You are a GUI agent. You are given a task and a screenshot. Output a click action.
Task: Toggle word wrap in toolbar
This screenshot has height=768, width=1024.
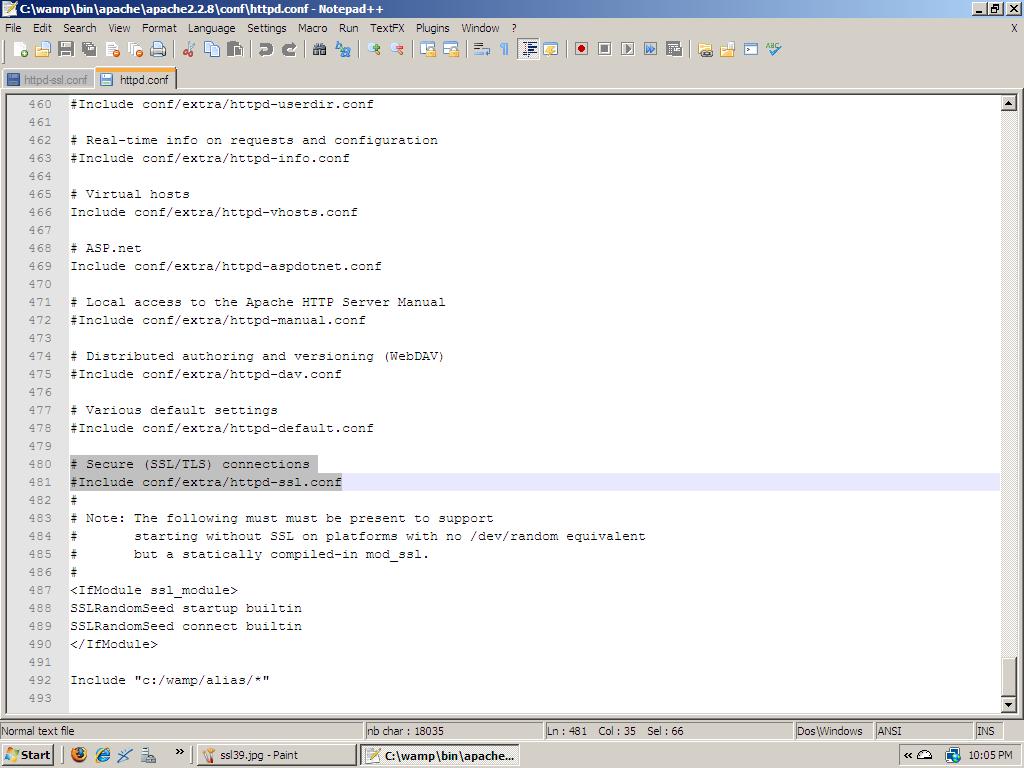[x=481, y=49]
